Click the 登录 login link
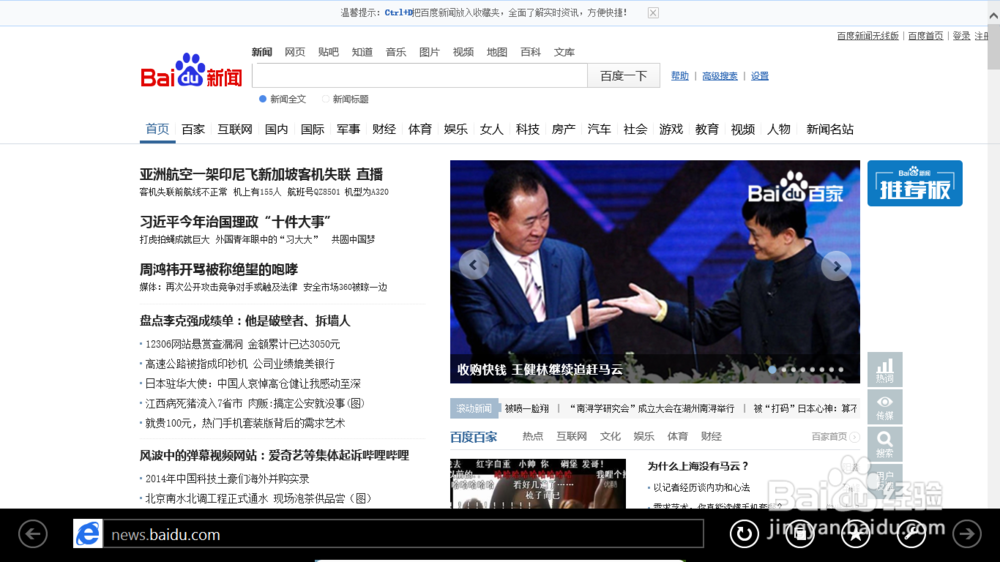The width and height of the screenshot is (1000, 562). (x=961, y=36)
